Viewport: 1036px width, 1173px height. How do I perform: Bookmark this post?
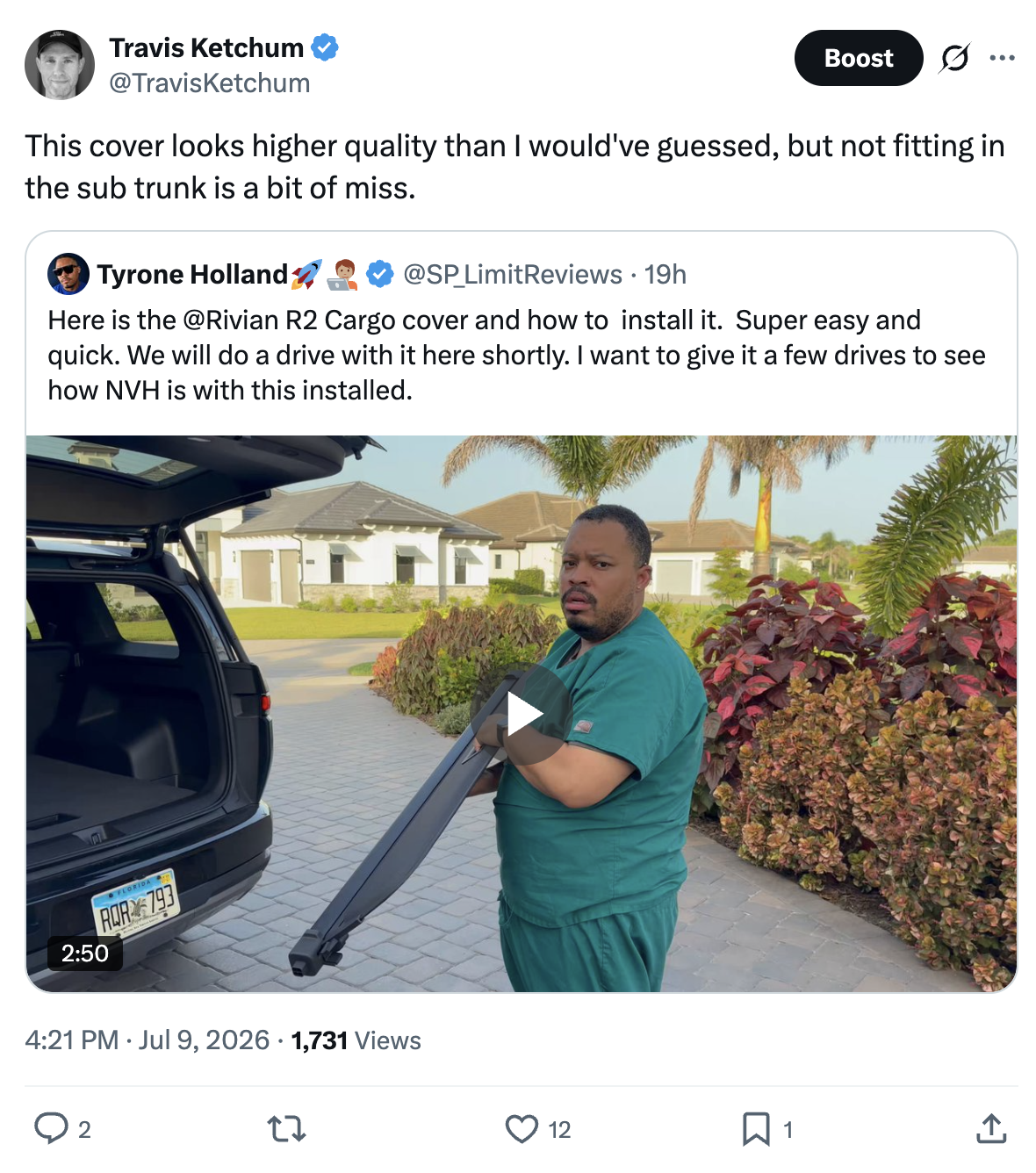click(756, 1128)
